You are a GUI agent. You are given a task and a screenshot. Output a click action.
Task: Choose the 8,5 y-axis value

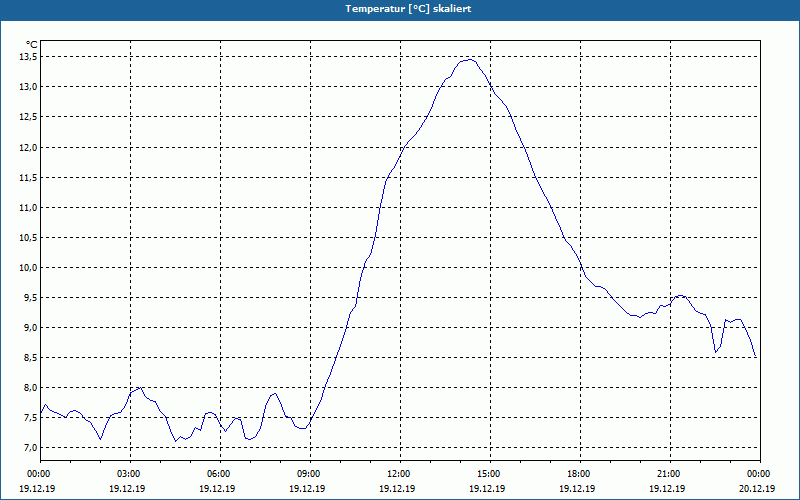(31, 358)
